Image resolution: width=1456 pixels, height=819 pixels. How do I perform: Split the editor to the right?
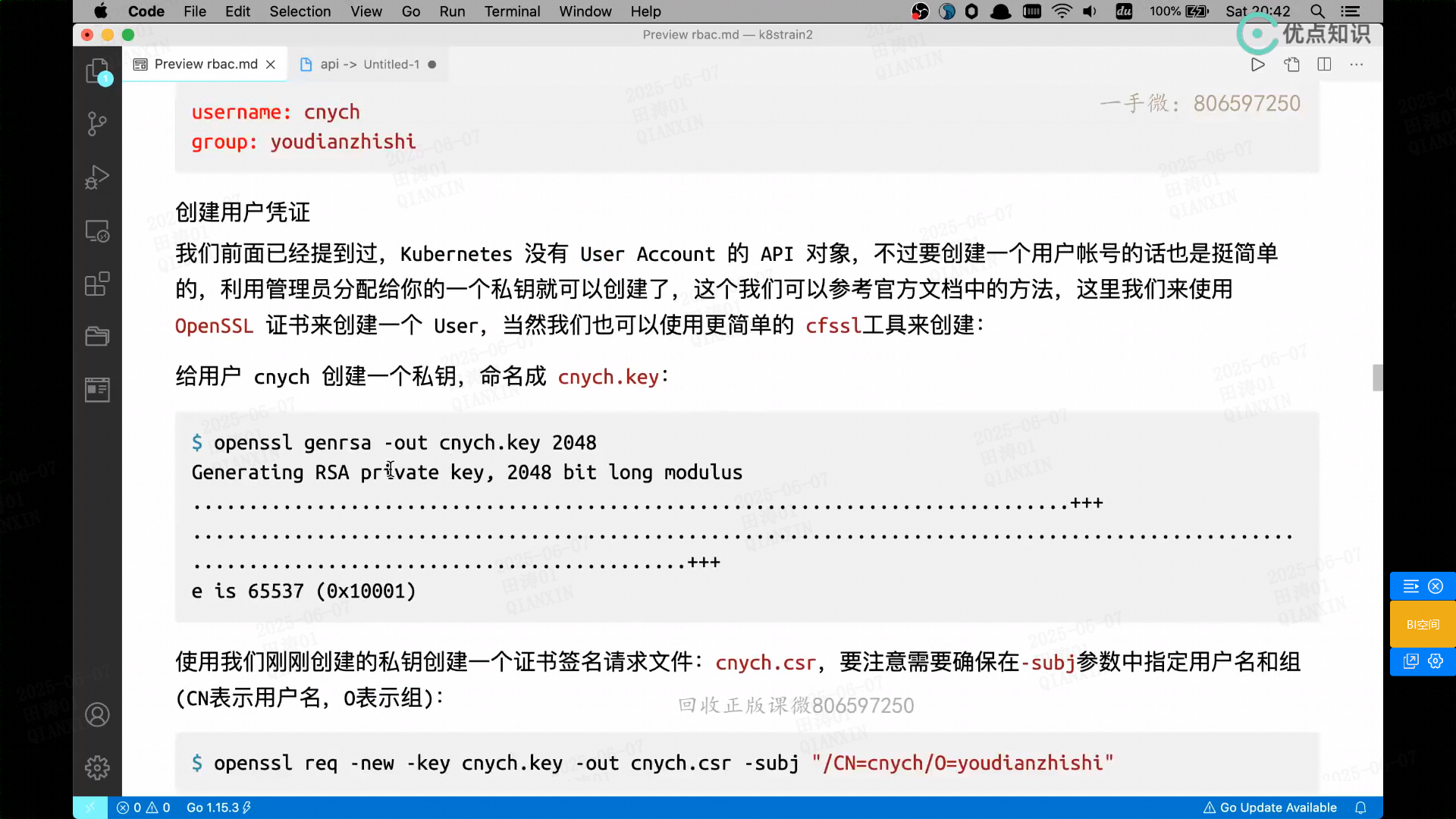point(1324,64)
